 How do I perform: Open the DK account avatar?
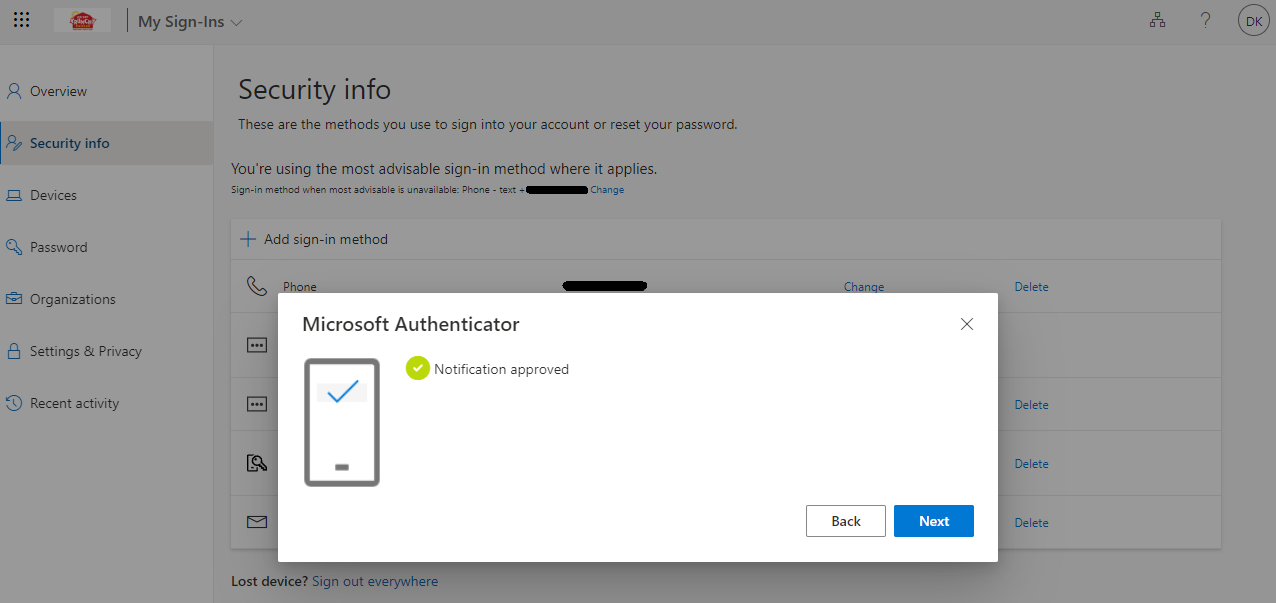click(x=1253, y=21)
